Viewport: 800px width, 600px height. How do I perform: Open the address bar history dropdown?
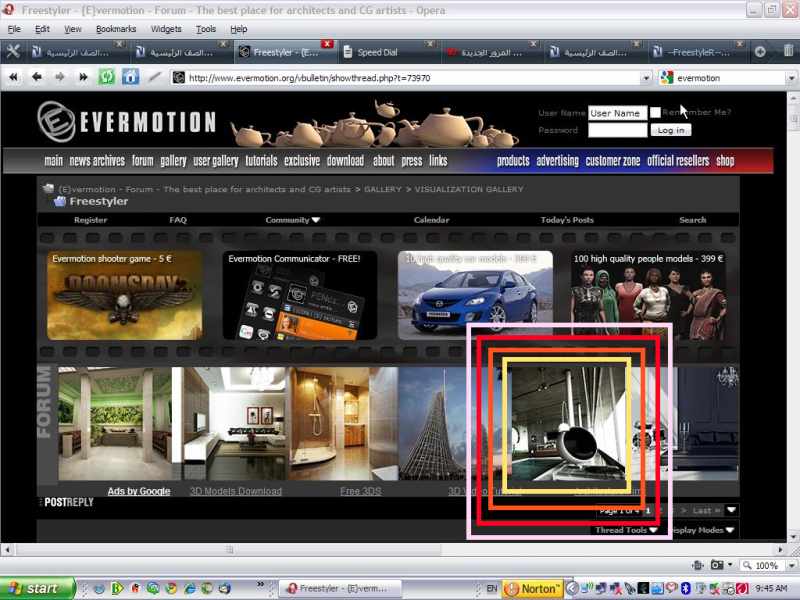tap(646, 78)
